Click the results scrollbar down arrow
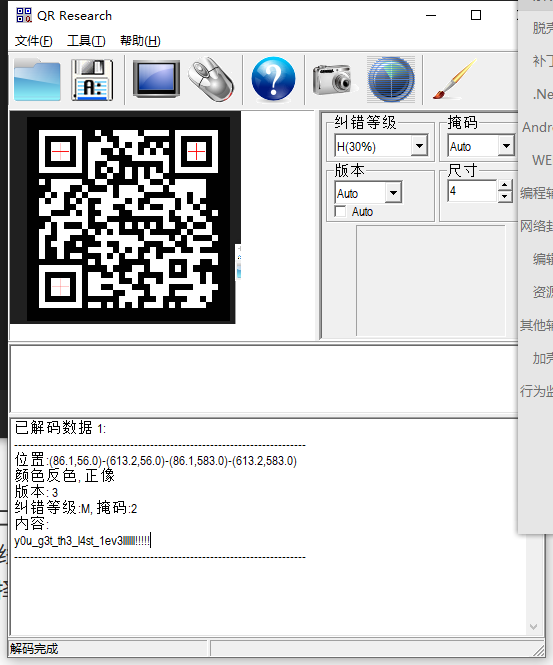553x665 pixels. tap(533, 626)
